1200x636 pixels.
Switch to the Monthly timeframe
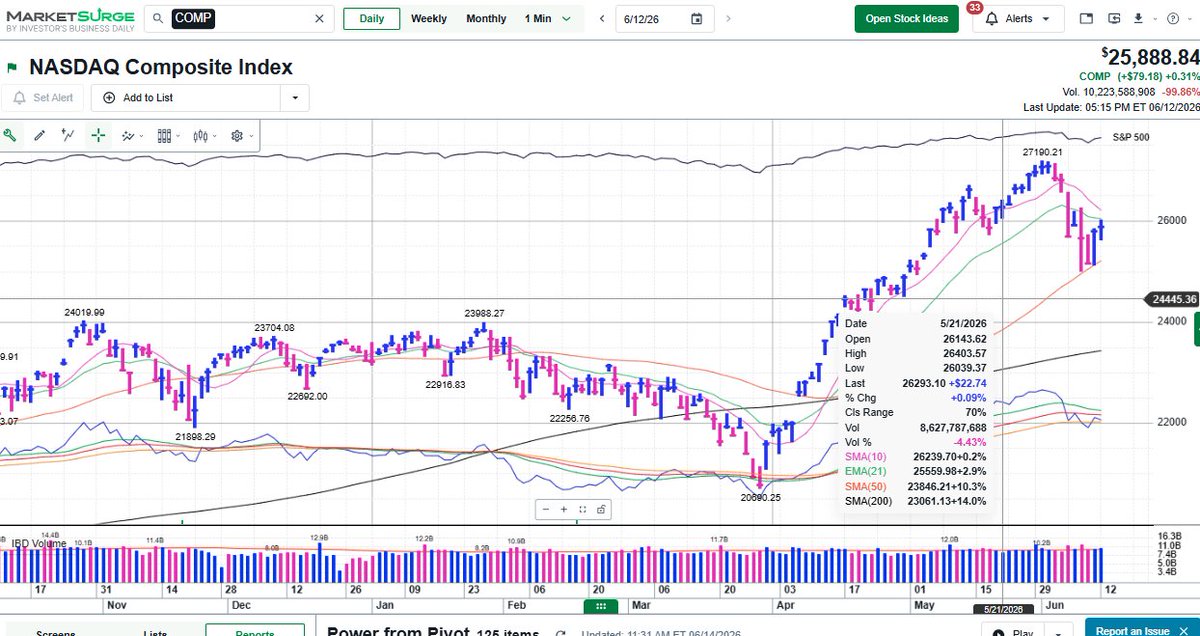point(486,18)
